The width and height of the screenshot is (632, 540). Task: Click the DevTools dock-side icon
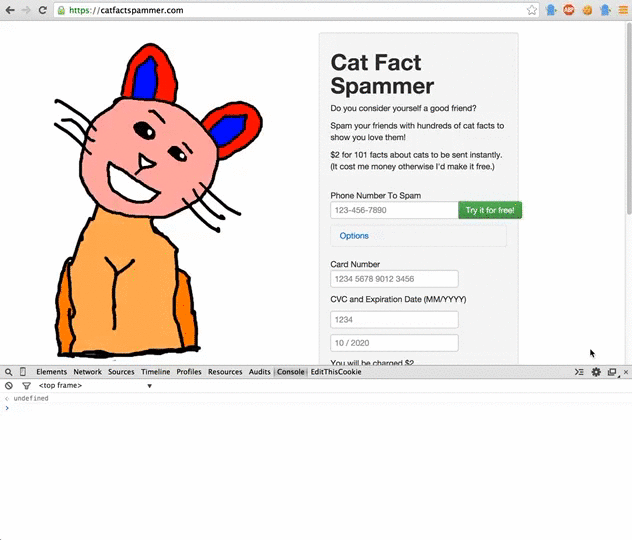click(x=612, y=372)
